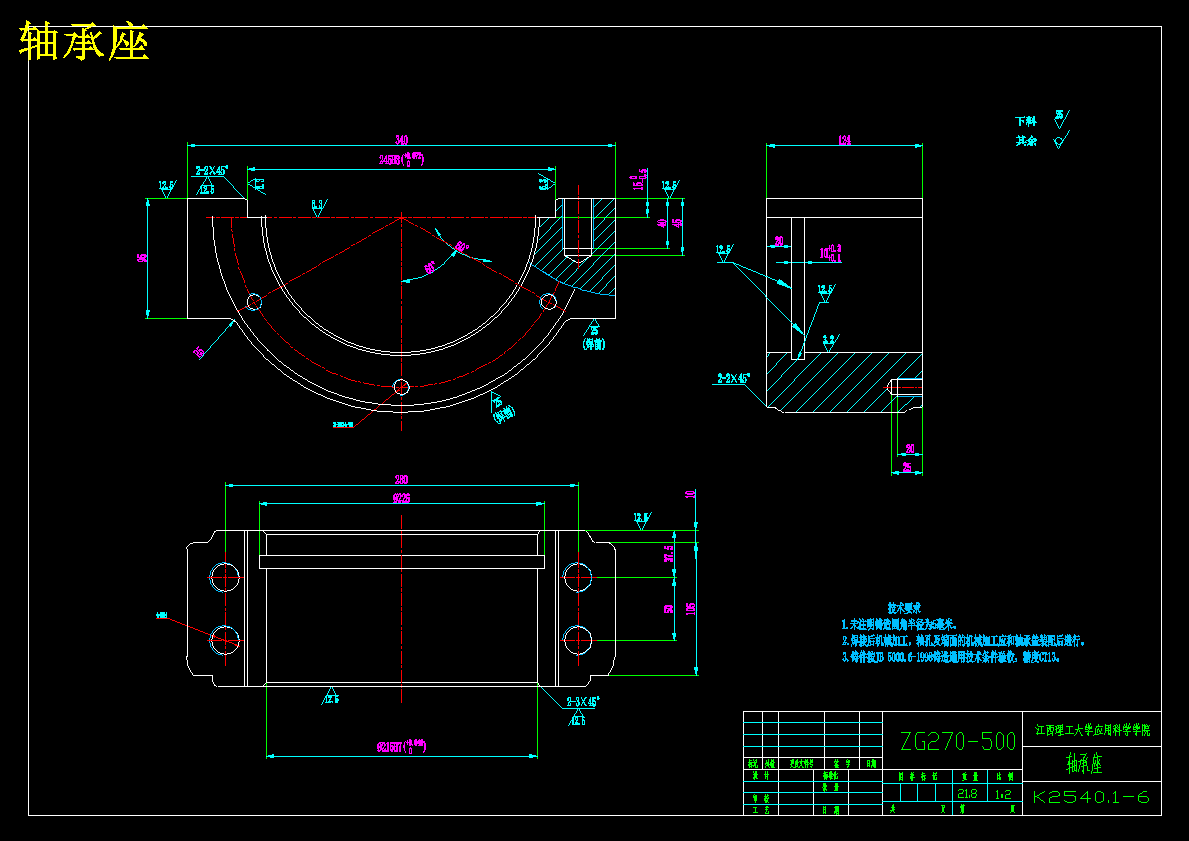Image resolution: width=1189 pixels, height=841 pixels.
Task: Select the right bolt hole on the semicircle
Action: coord(548,302)
